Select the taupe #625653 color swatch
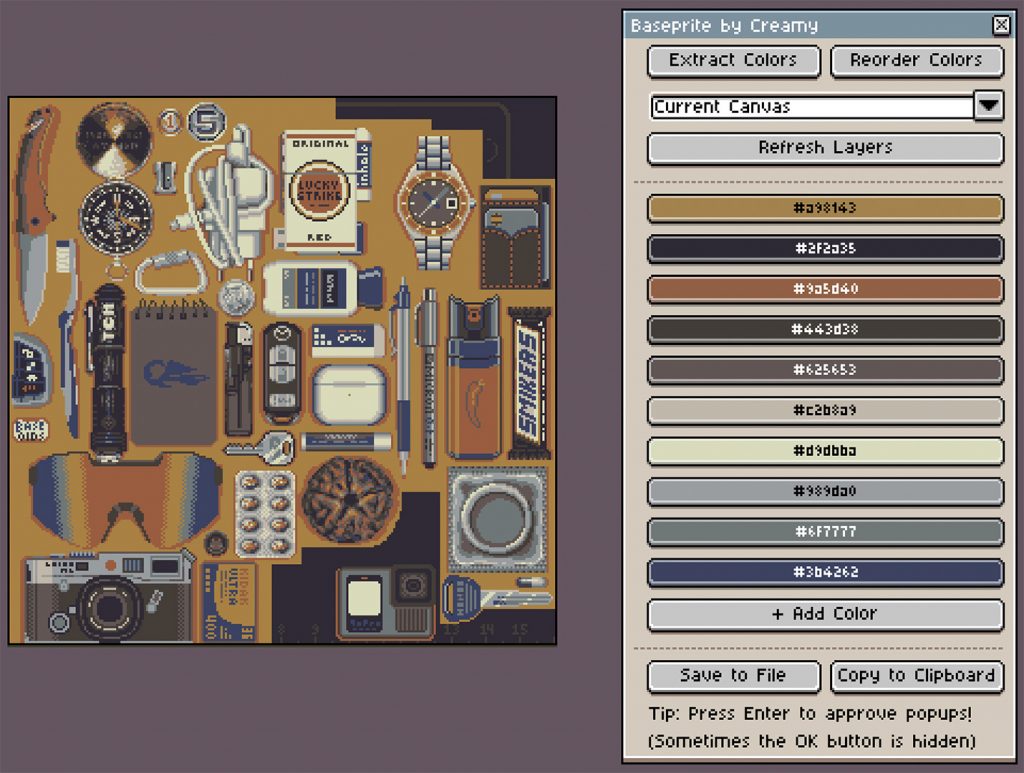Viewport: 1024px width, 773px height. tap(825, 370)
